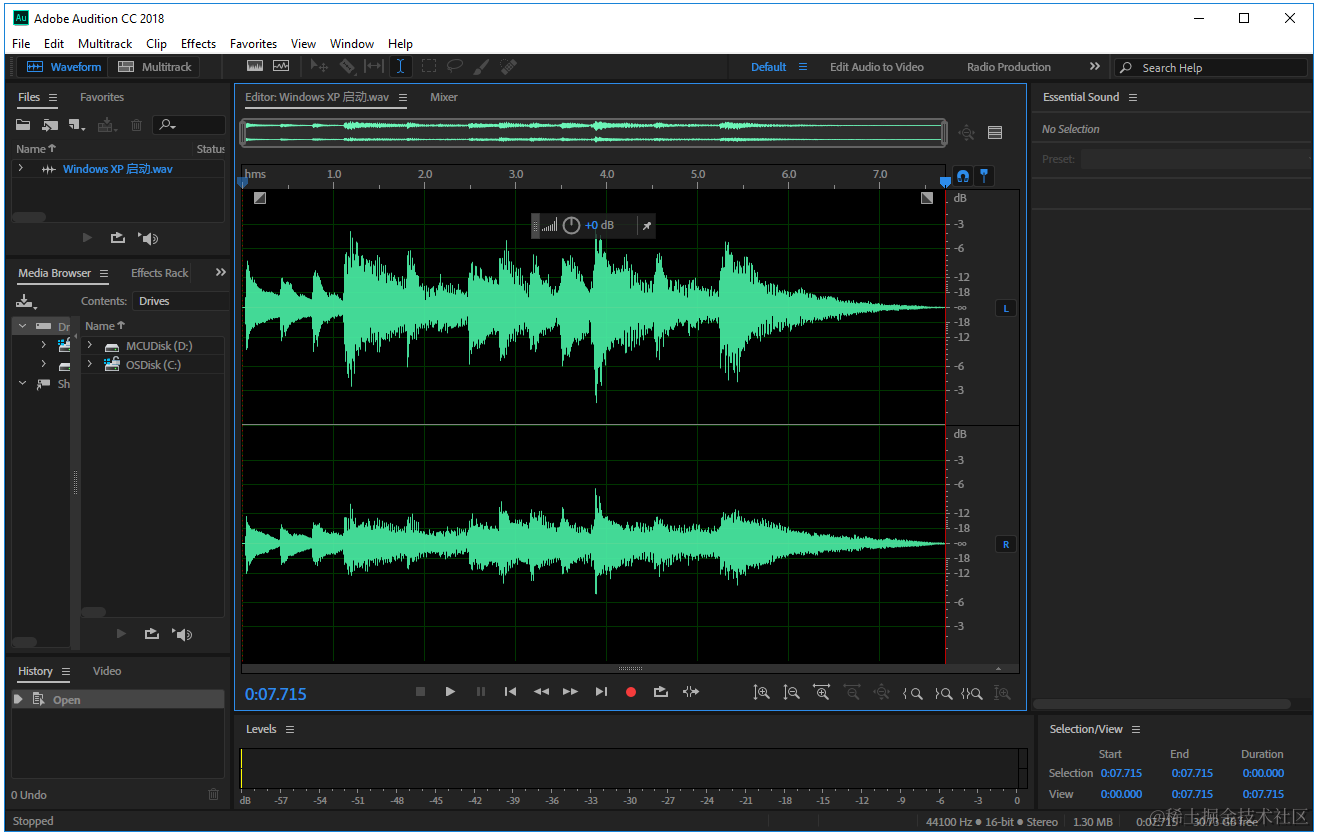
Task: Toggle Skip Selection button
Action: pyautogui.click(x=691, y=691)
